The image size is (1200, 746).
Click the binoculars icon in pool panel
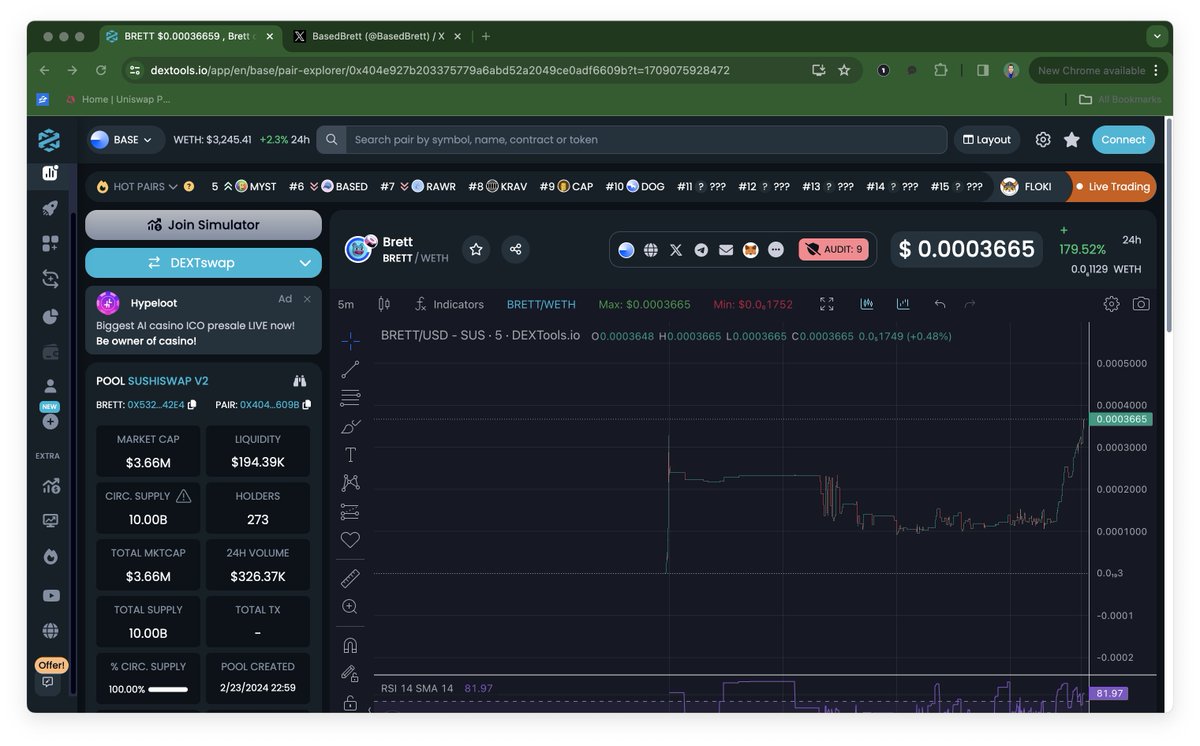tap(299, 381)
